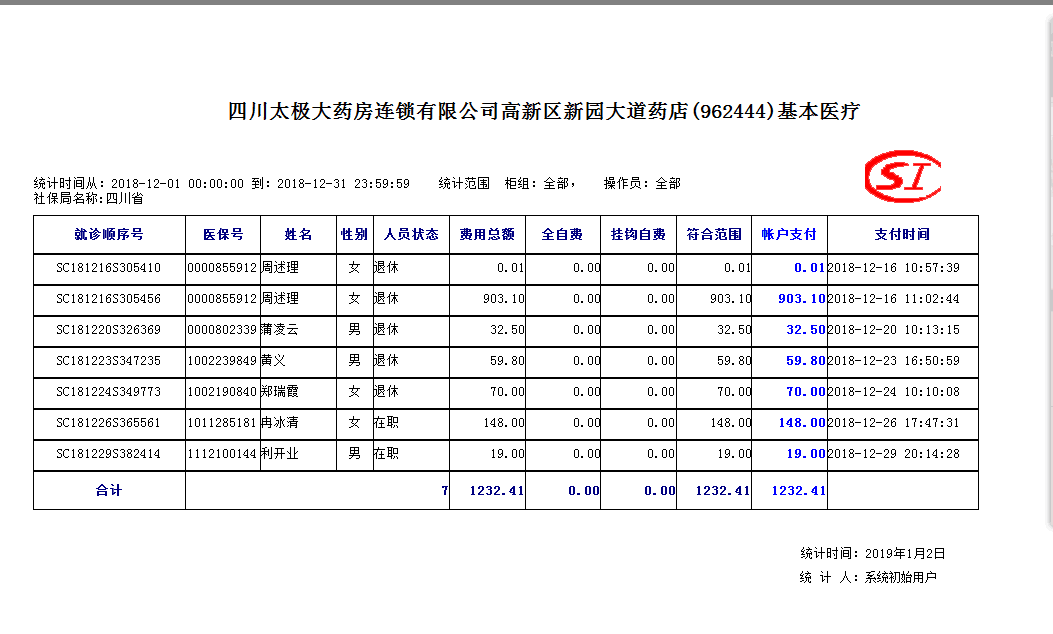This screenshot has height=634, width=1053.
Task: Click the 全自费 column header
Action: point(562,234)
